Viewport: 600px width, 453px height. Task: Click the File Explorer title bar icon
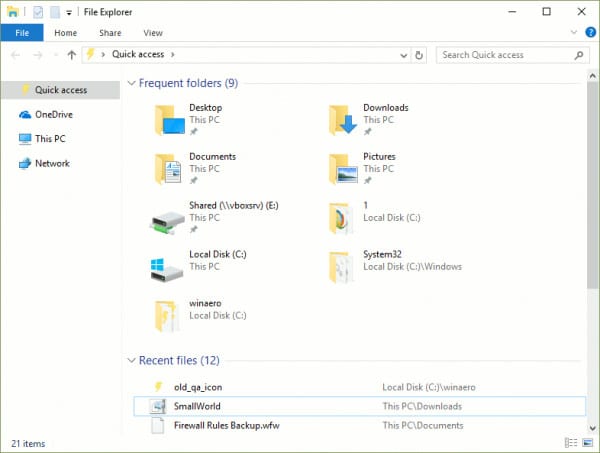12,12
